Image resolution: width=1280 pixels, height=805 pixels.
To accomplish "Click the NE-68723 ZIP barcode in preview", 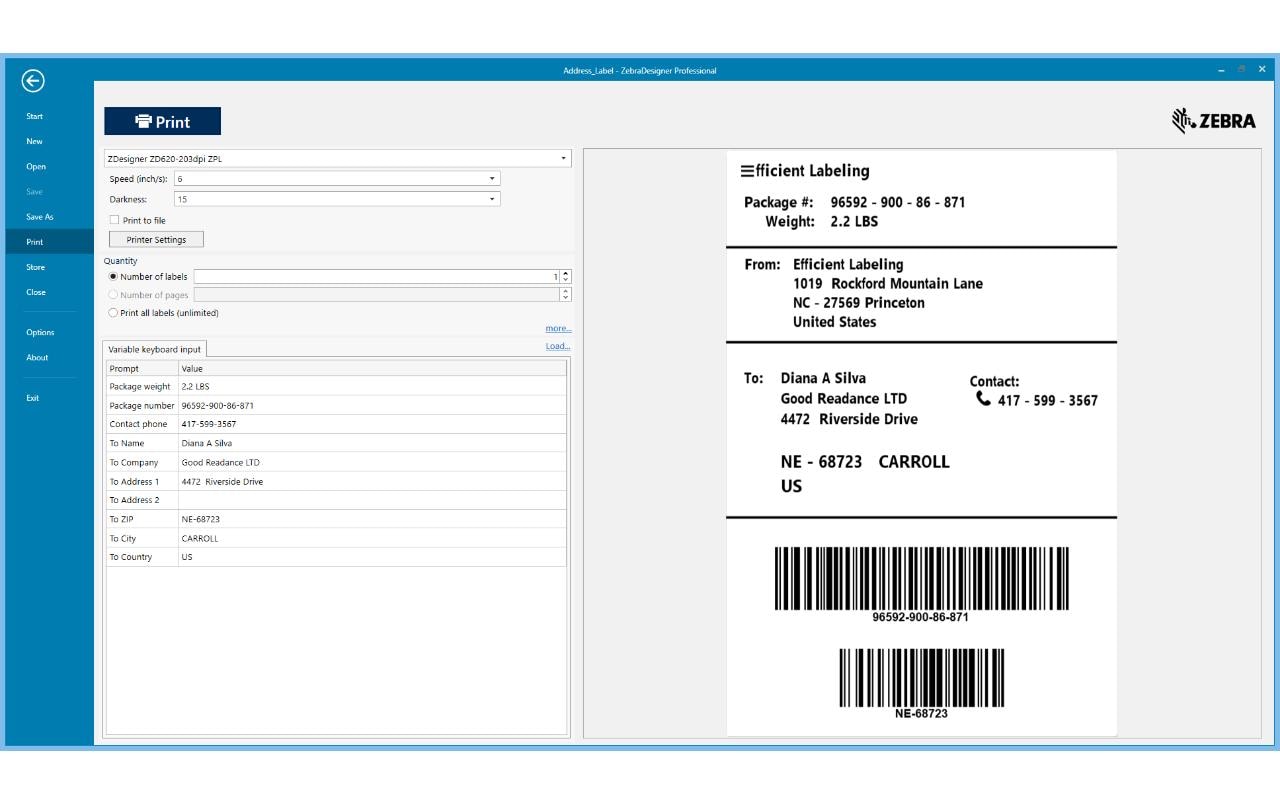I will pyautogui.click(x=921, y=677).
